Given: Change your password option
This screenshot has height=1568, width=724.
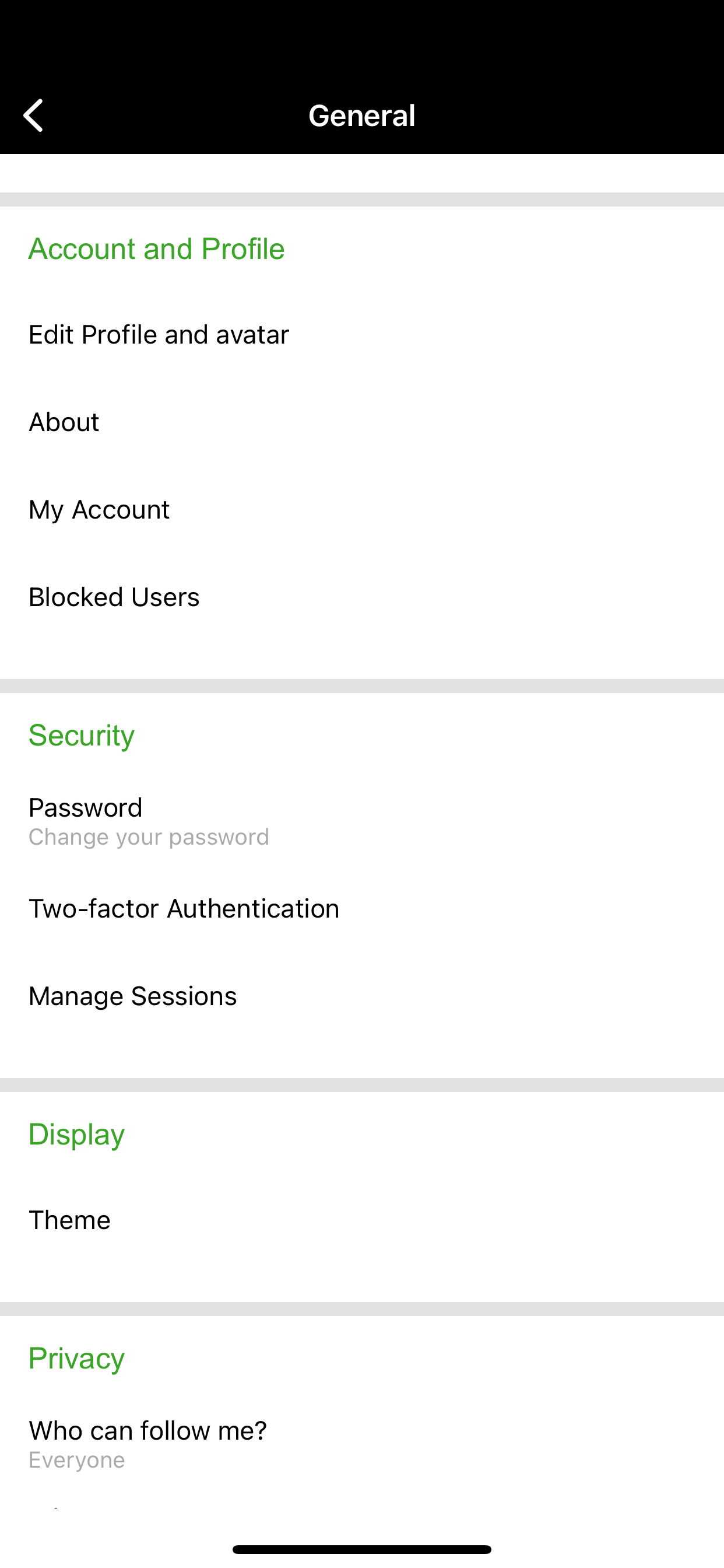Looking at the screenshot, I should 362,821.
